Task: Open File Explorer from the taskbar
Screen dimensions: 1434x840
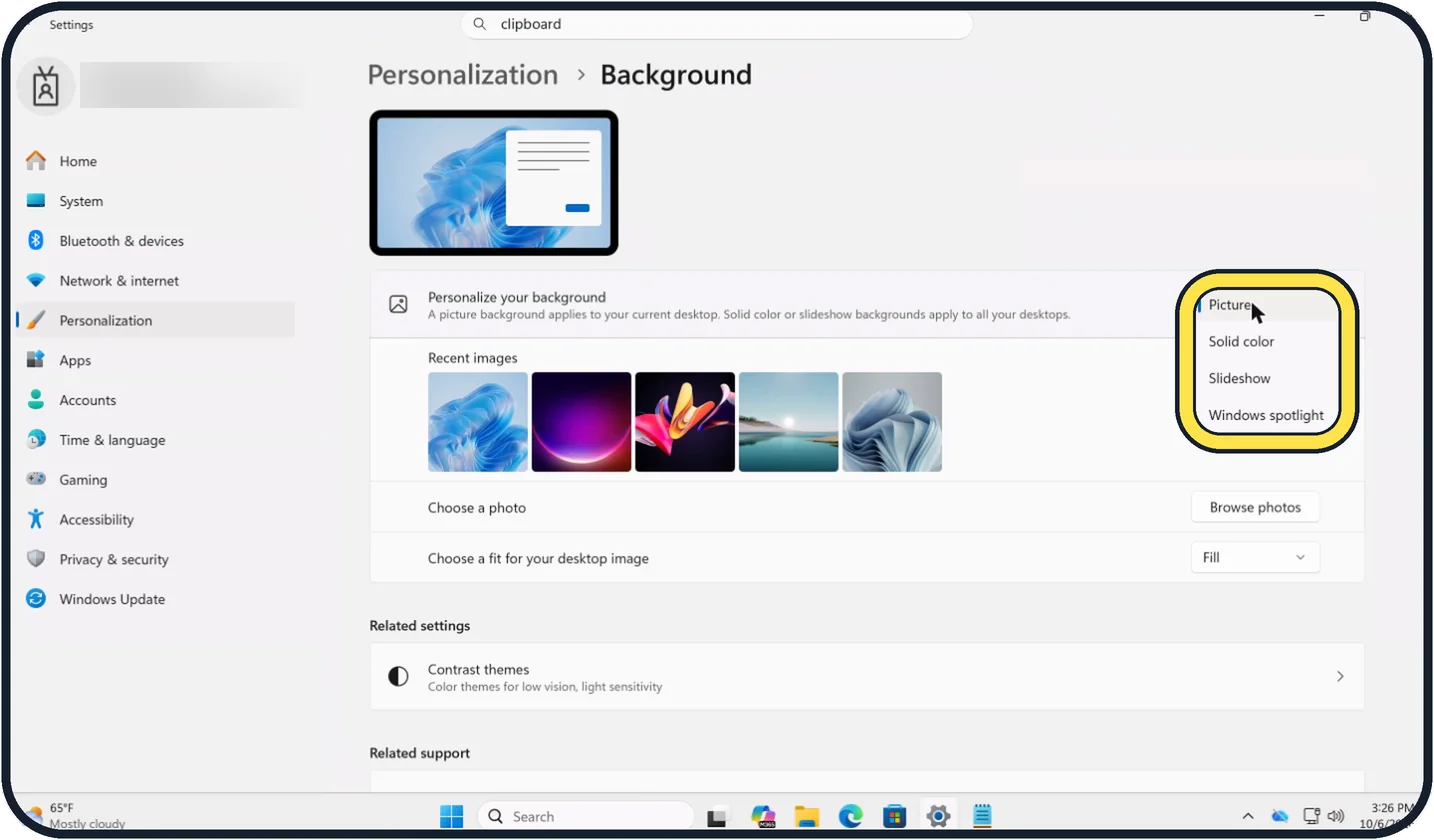Action: click(x=807, y=816)
